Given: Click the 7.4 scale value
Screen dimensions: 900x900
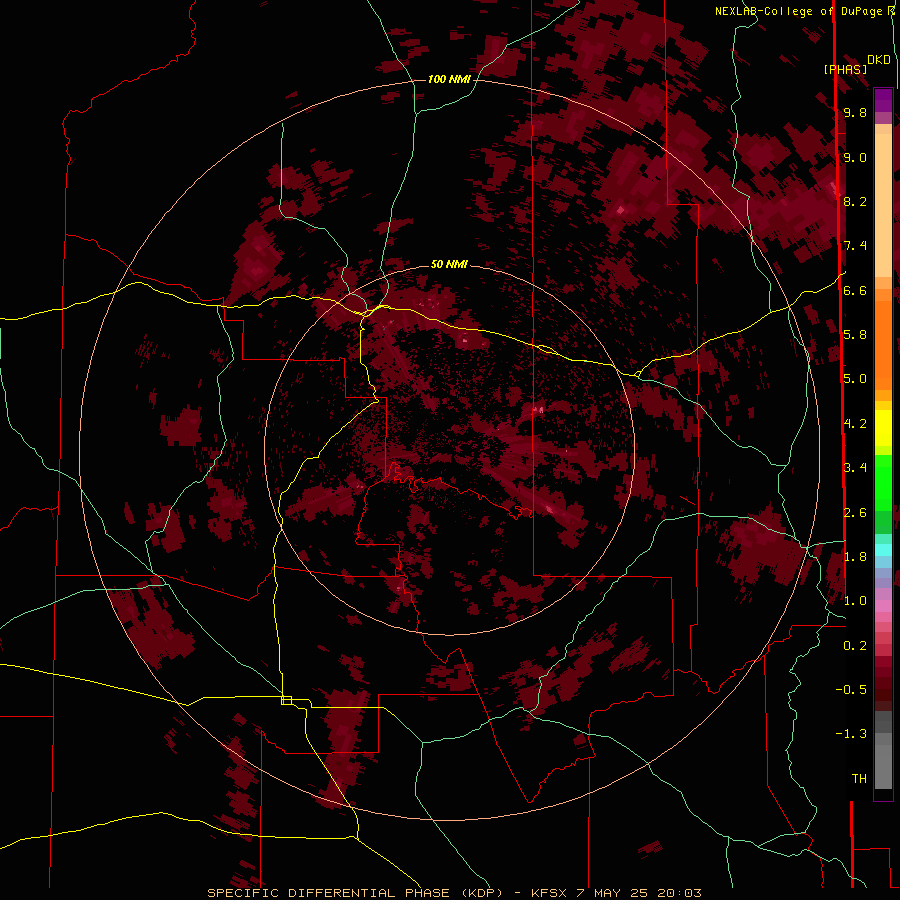Looking at the screenshot, I should point(855,246).
